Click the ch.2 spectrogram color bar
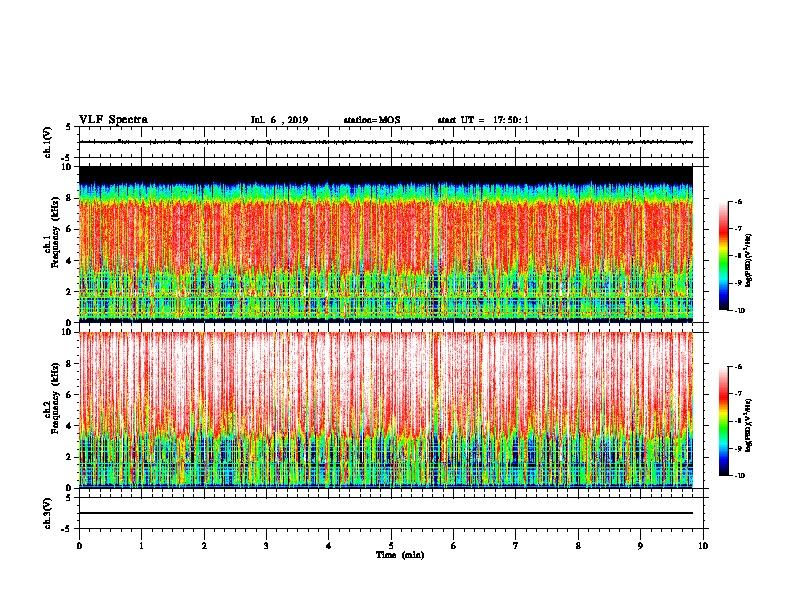This screenshot has width=792, height=612. [x=723, y=421]
